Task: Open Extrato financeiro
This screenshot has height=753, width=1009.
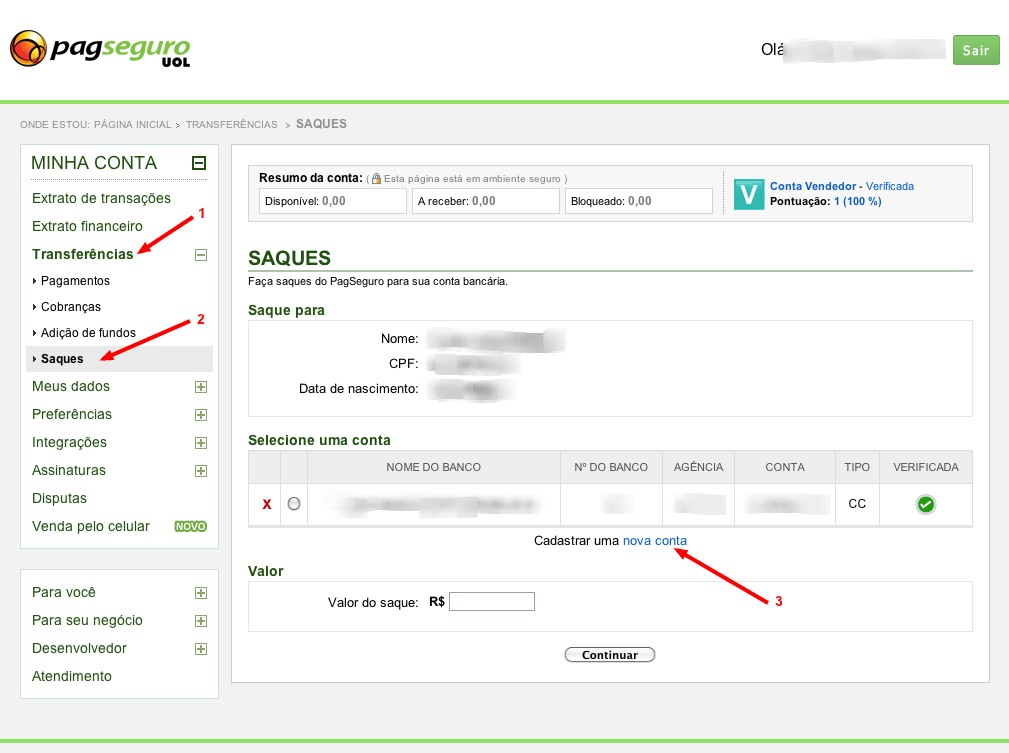Action: 87,227
